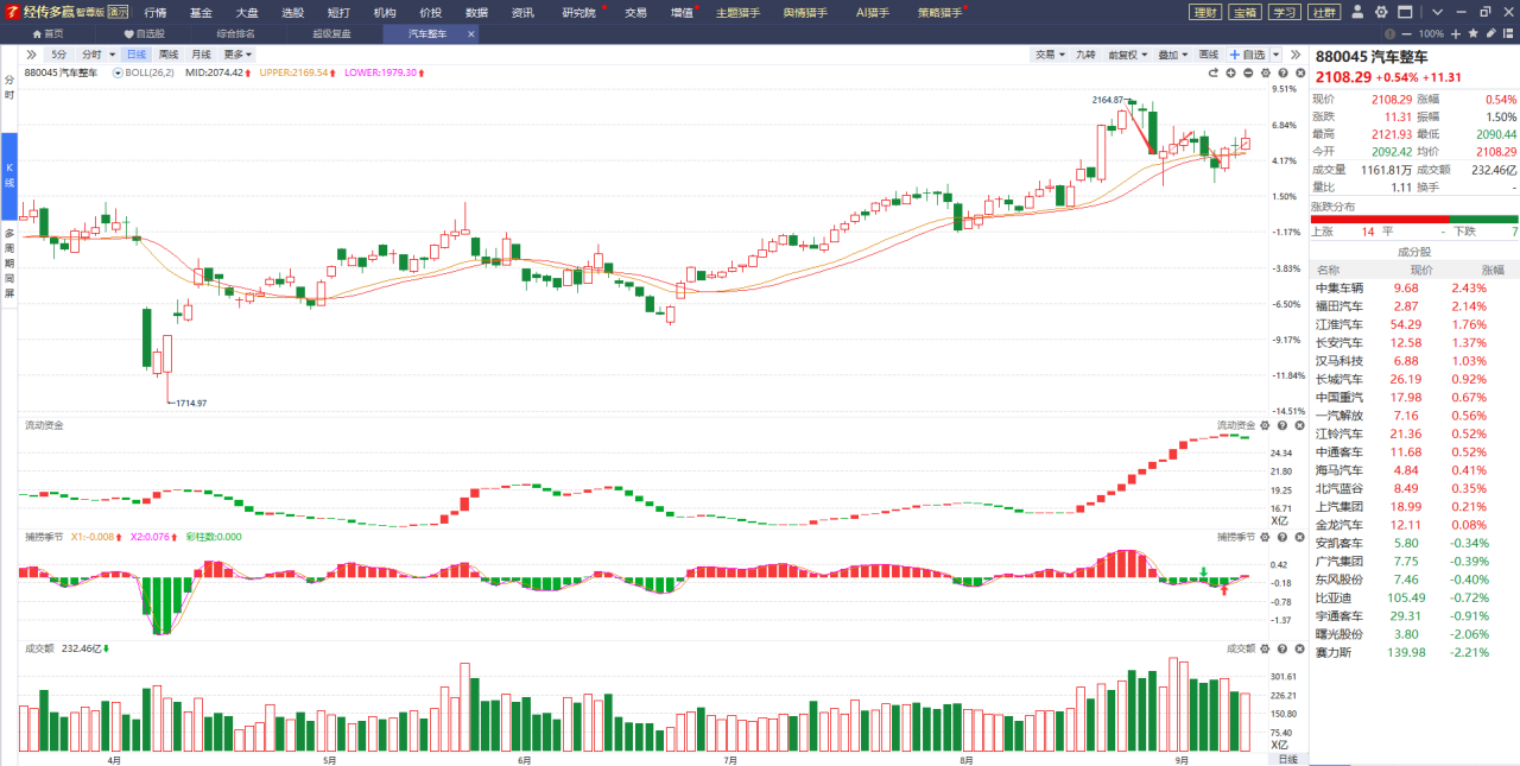1520x766 pixels.
Task: Click the plus circle icon above main chart
Action: (x=1231, y=73)
